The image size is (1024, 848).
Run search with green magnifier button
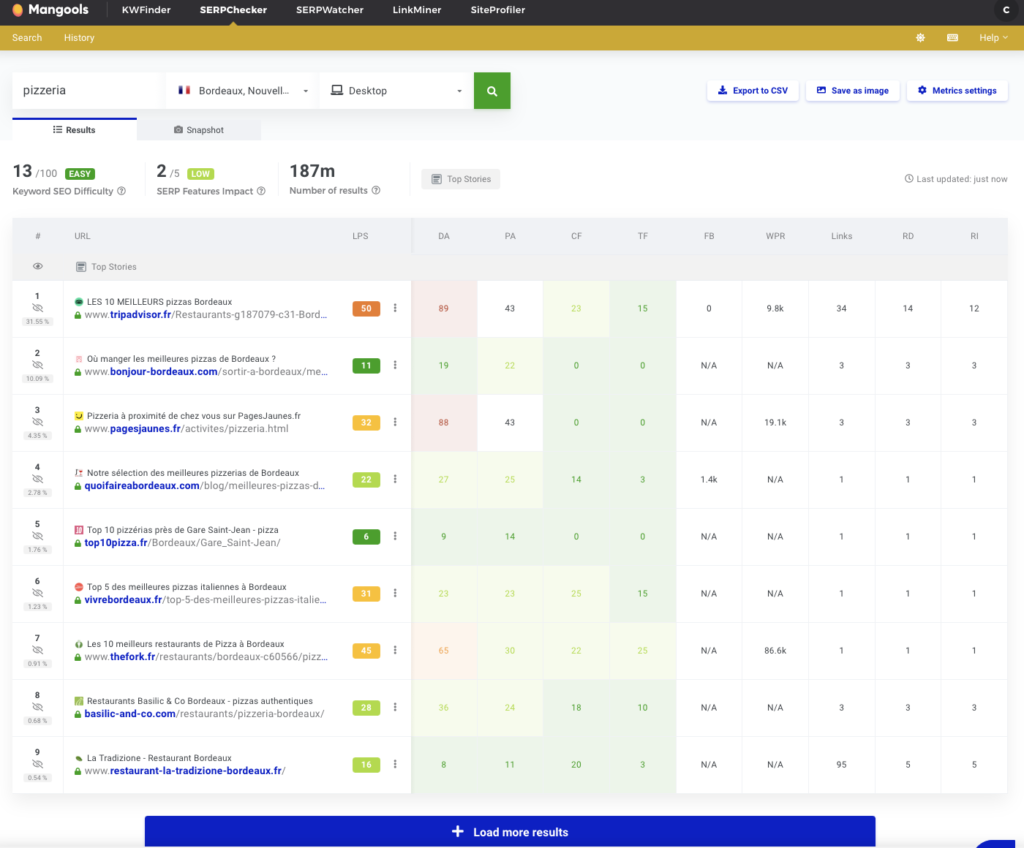coord(492,91)
